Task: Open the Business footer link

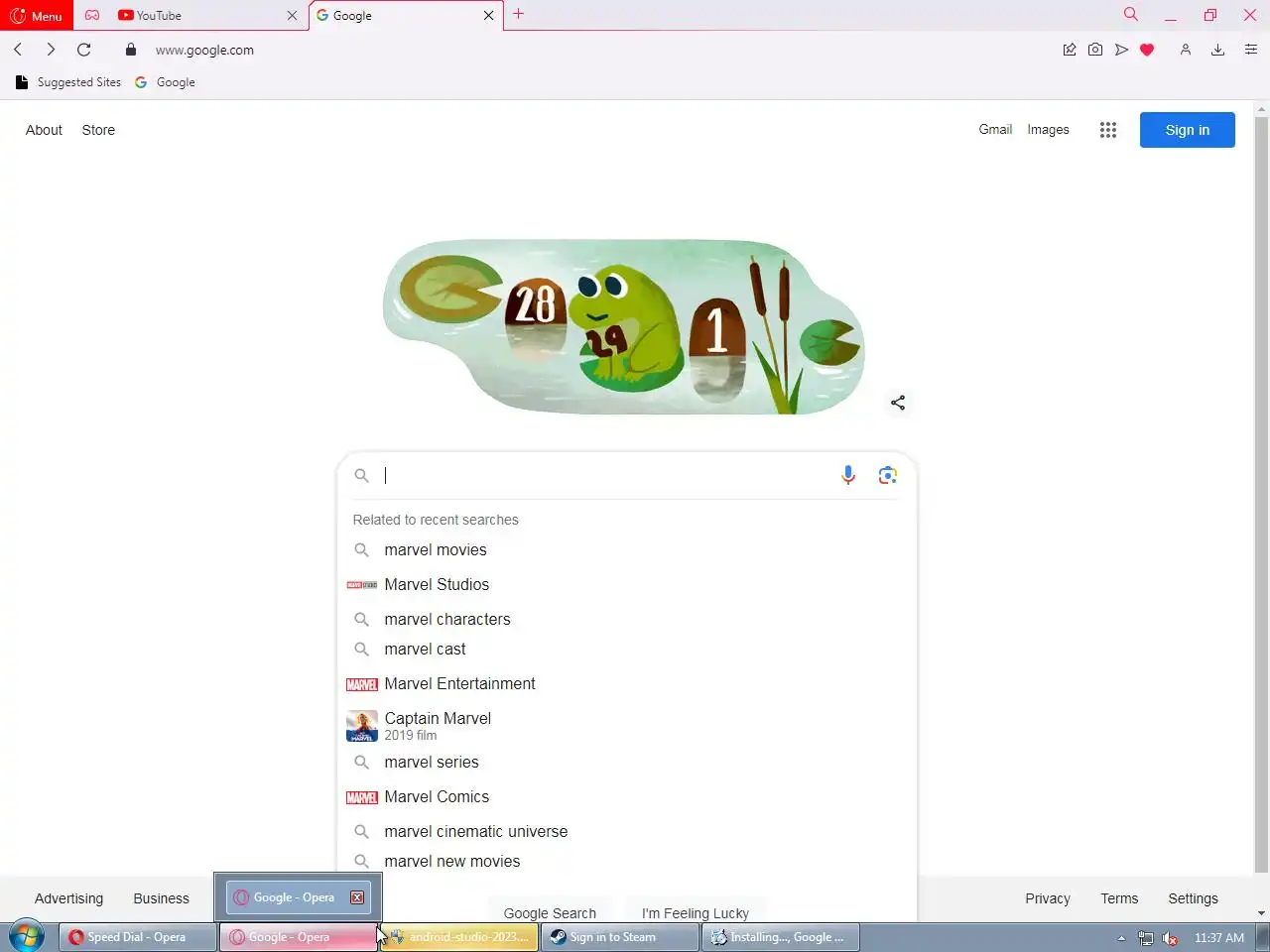Action: click(161, 898)
